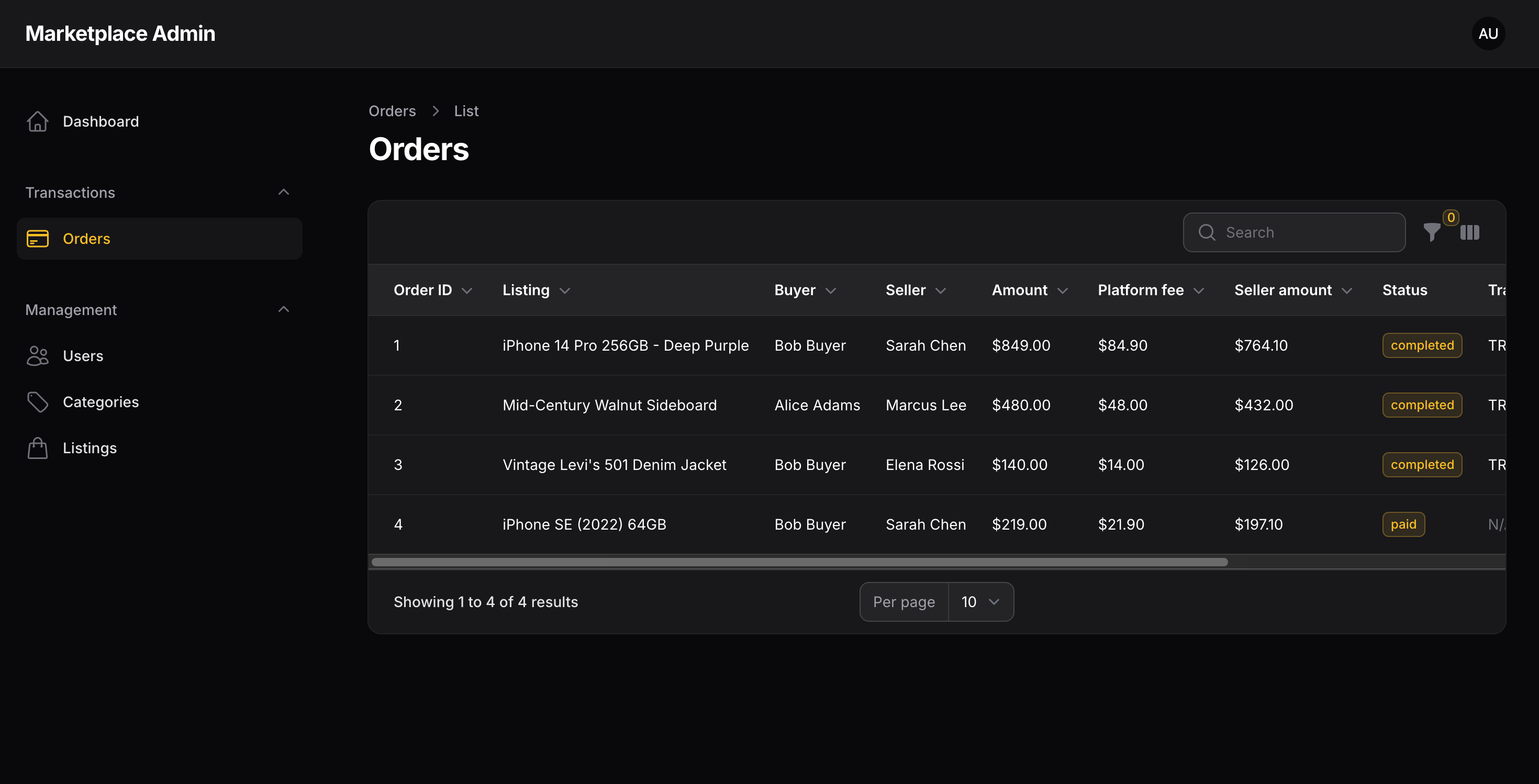Sort by Buyer column

click(805, 290)
